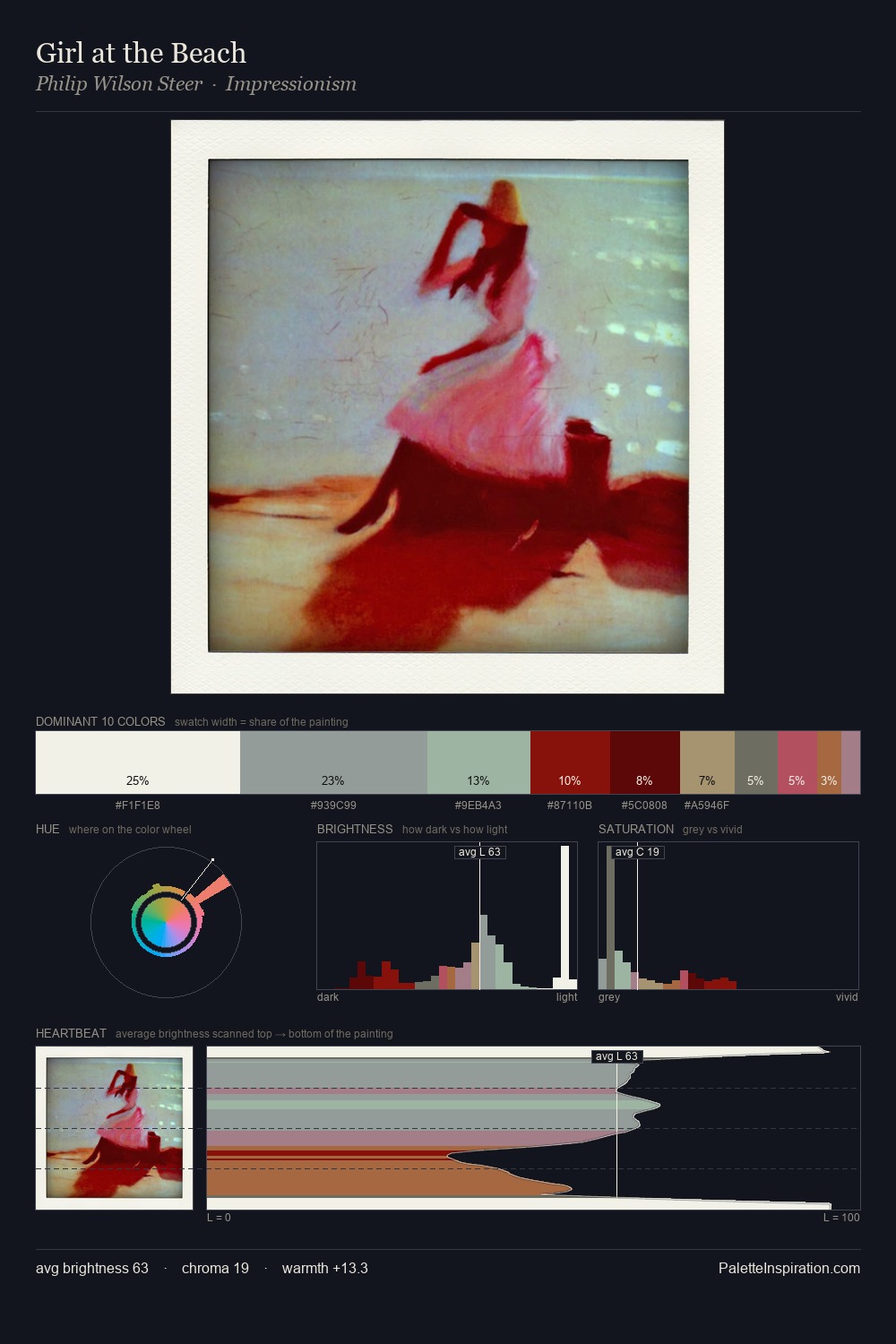Click the tall white bar in Brightness histogram
This screenshot has height=1344, width=896.
564,917
